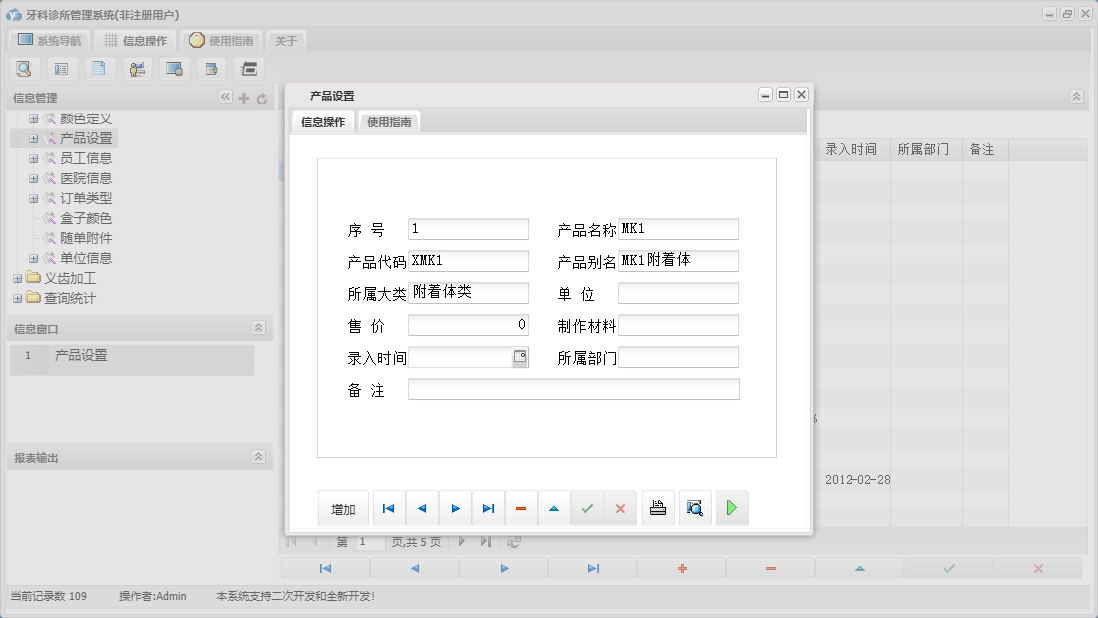The width and height of the screenshot is (1098, 618).
Task: Switch to the 使用指南 tab in the dialog
Action: click(388, 120)
